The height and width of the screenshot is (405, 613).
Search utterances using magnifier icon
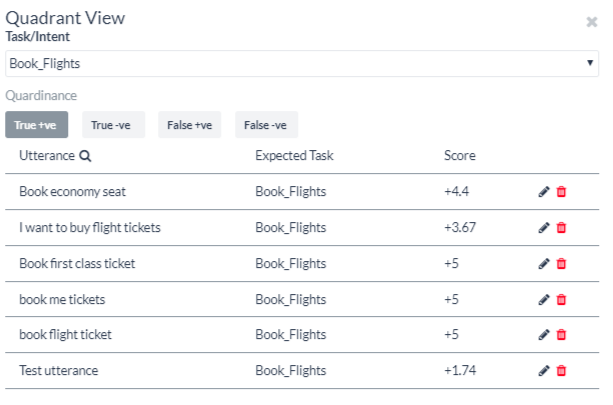pos(85,156)
